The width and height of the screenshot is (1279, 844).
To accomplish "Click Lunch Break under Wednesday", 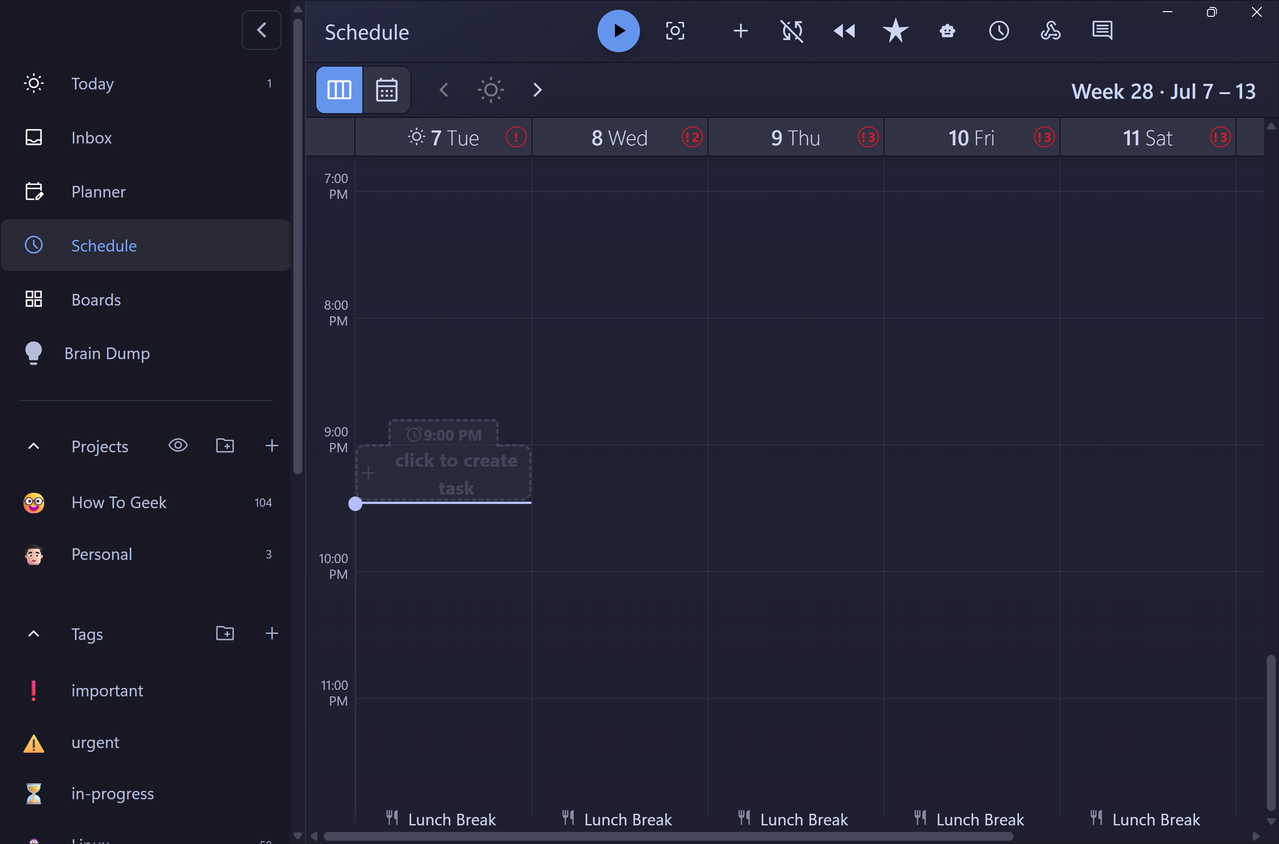I will coord(617,819).
